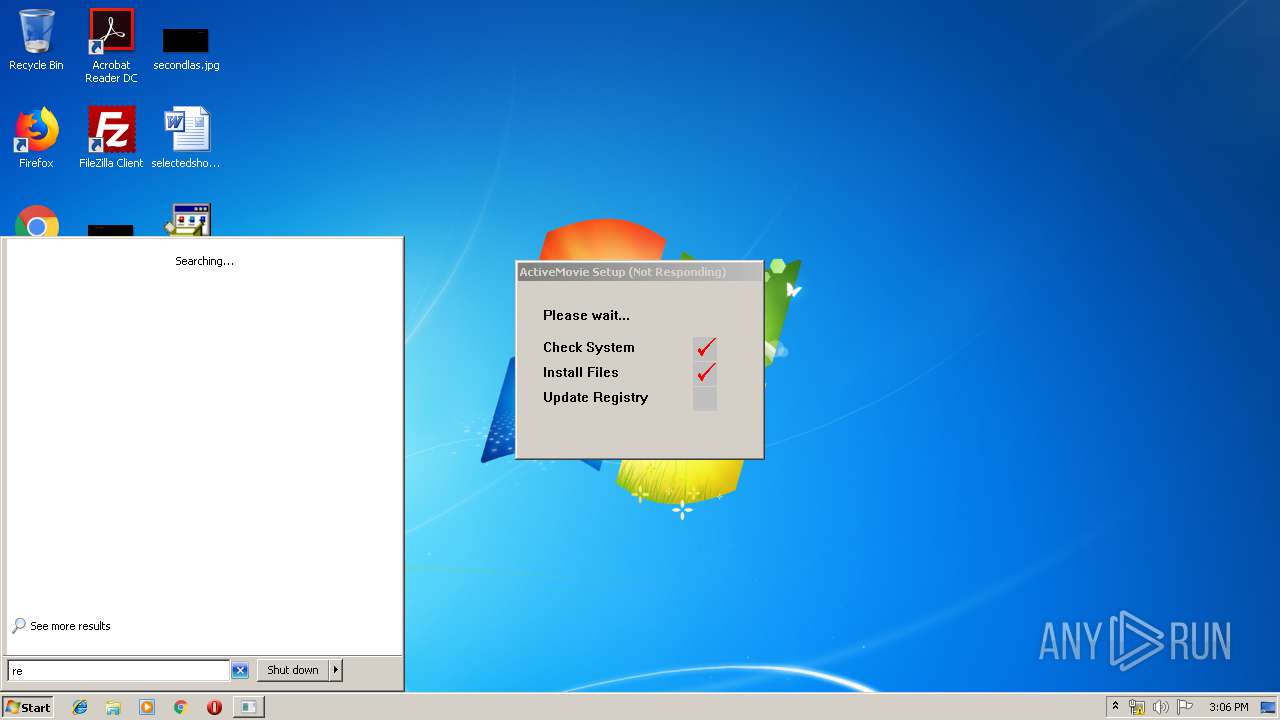This screenshot has width=1280, height=720.
Task: Click the magnifier icon beside See more results
Action: pos(19,626)
